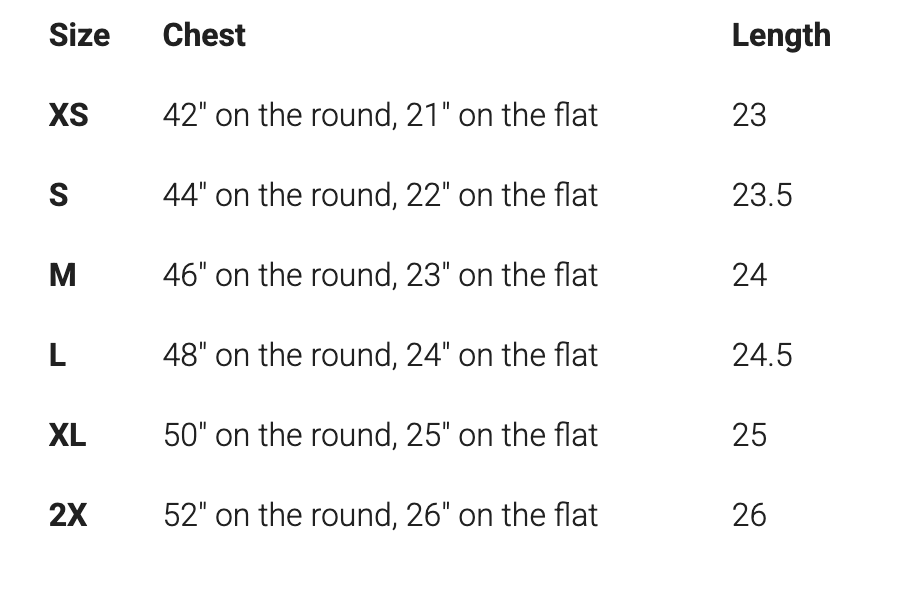Screen dimensions: 906x604
Task: Click the Size column header
Action: [x=79, y=36]
